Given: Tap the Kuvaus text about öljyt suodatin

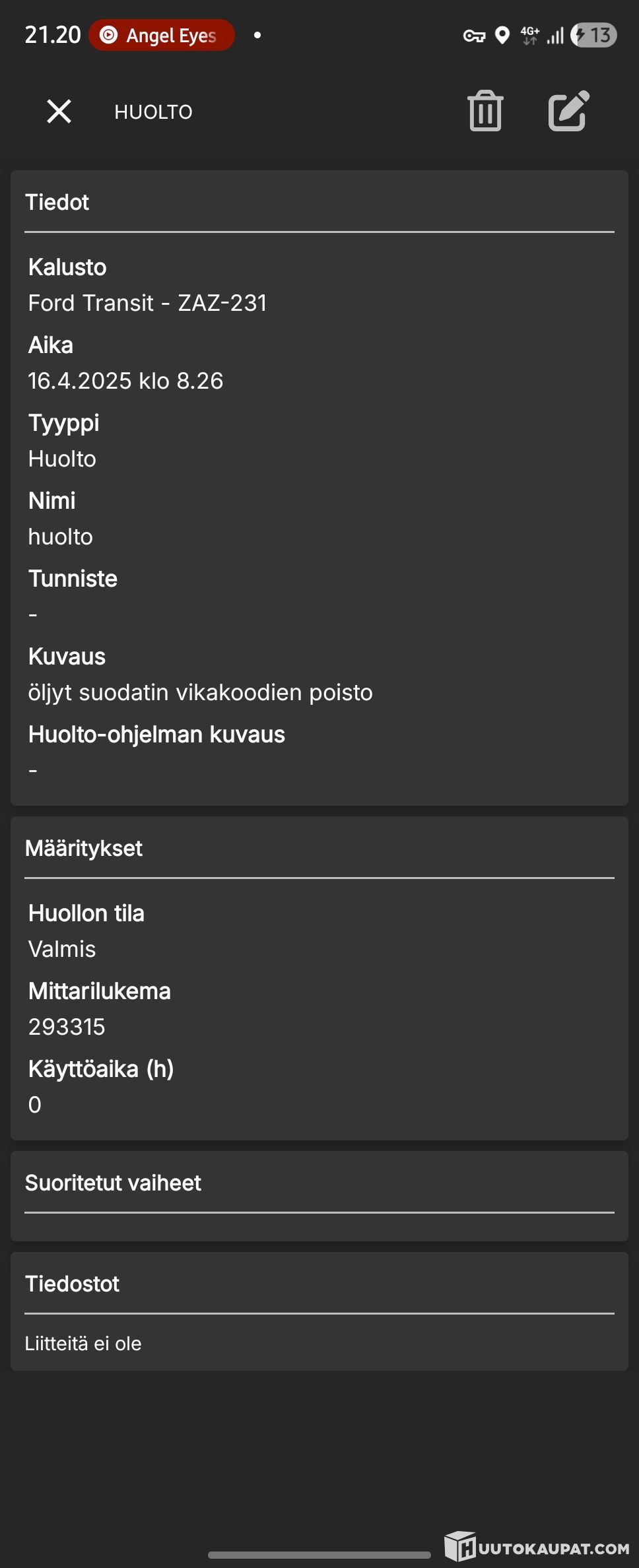Looking at the screenshot, I should 200,692.
